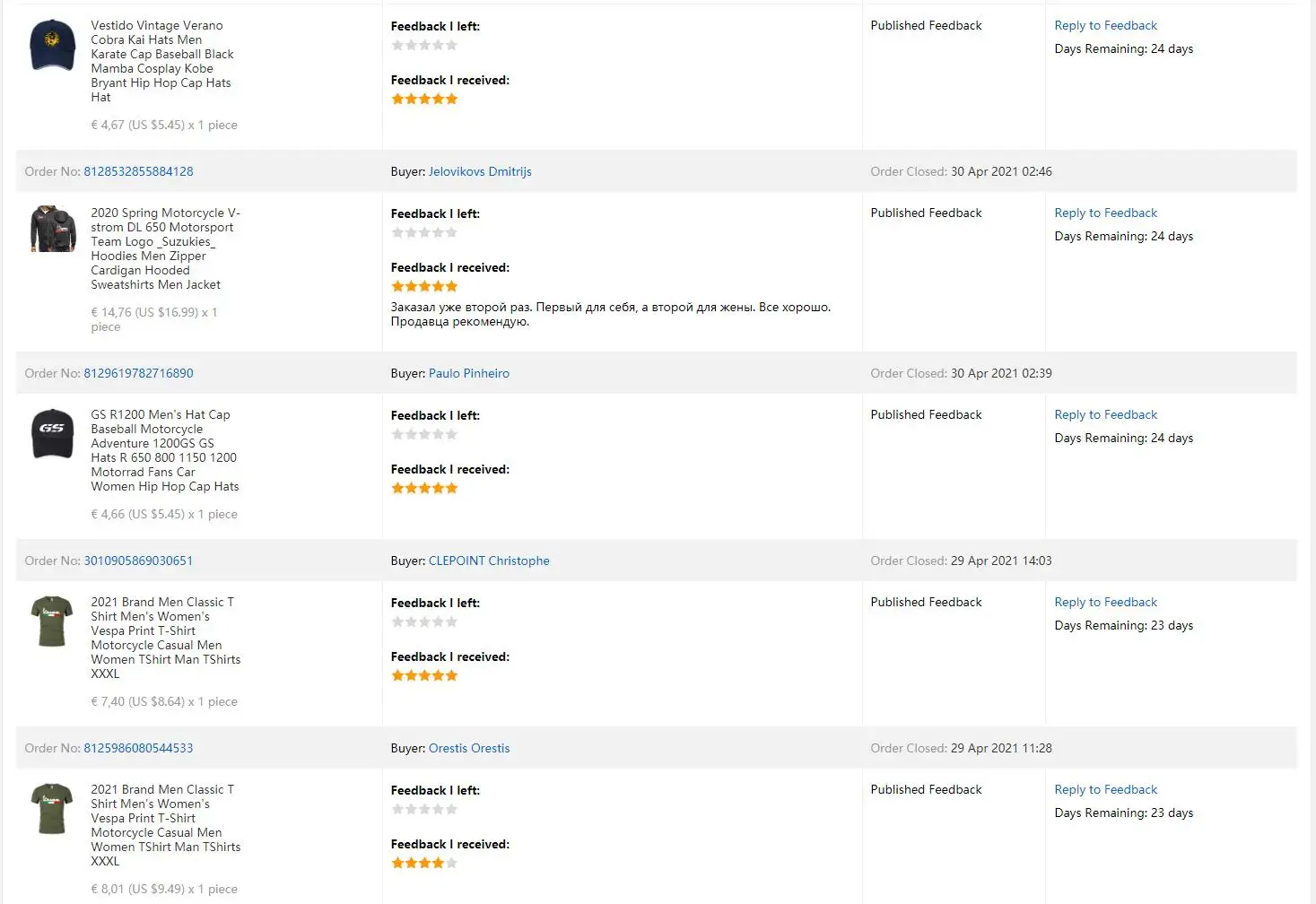This screenshot has height=904, width=1316.
Task: View buyer Jelovikovs Dmitrijs profile
Action: pyautogui.click(x=480, y=171)
